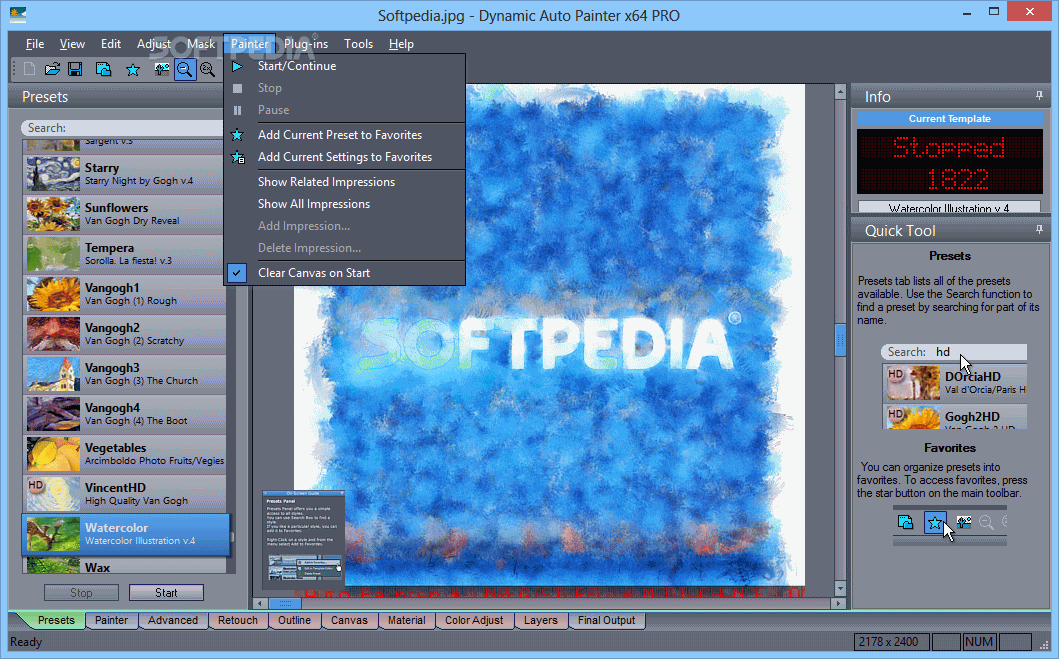Pin the Info panel

click(x=1039, y=96)
